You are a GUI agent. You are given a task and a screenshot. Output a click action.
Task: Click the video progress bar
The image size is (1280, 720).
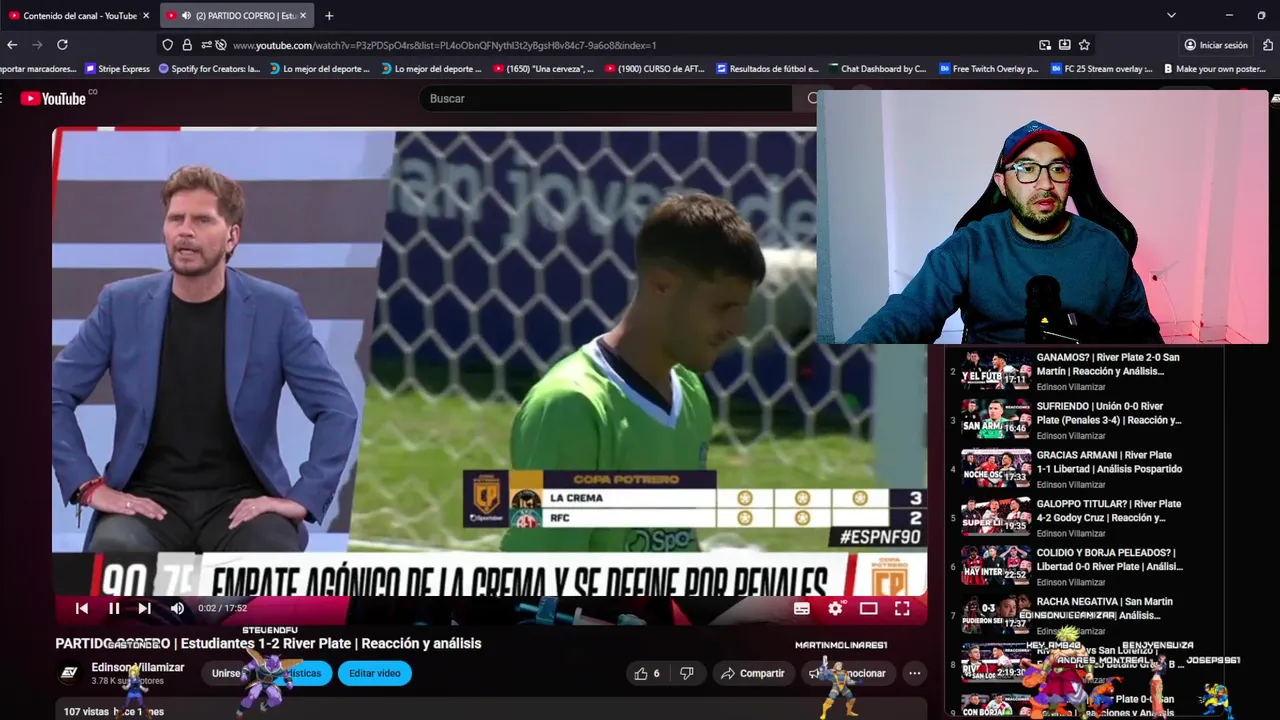click(x=490, y=595)
